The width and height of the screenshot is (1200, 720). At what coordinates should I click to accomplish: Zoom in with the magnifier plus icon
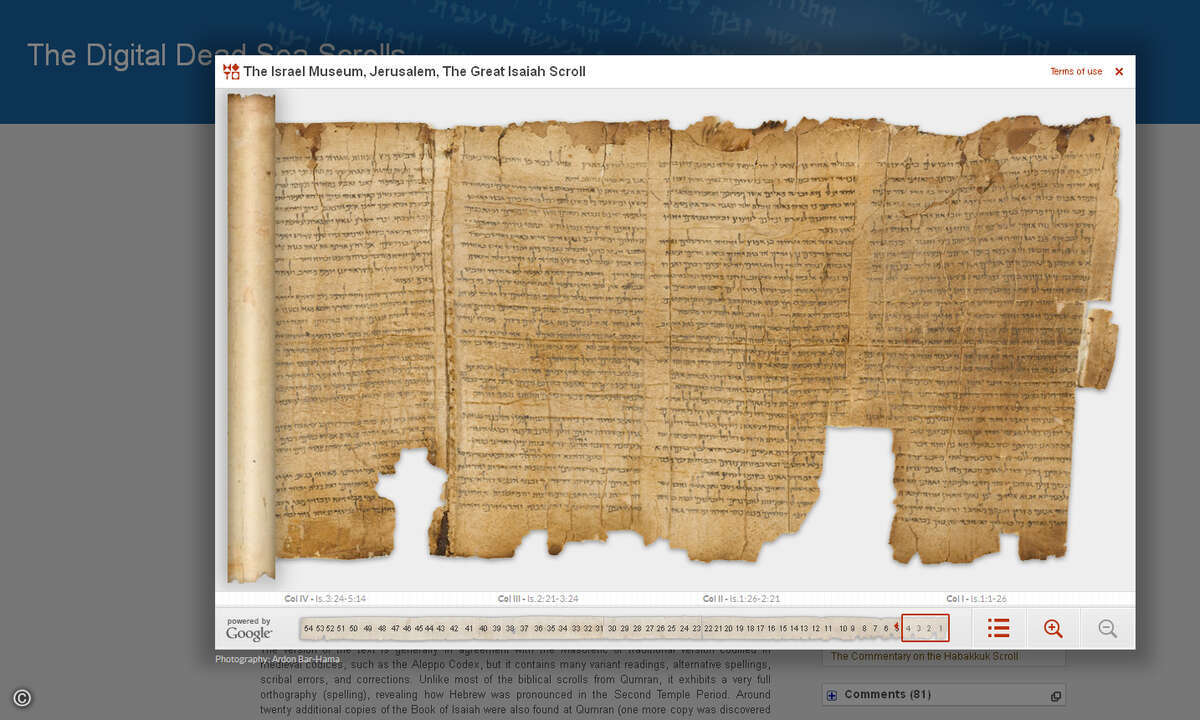click(1053, 628)
